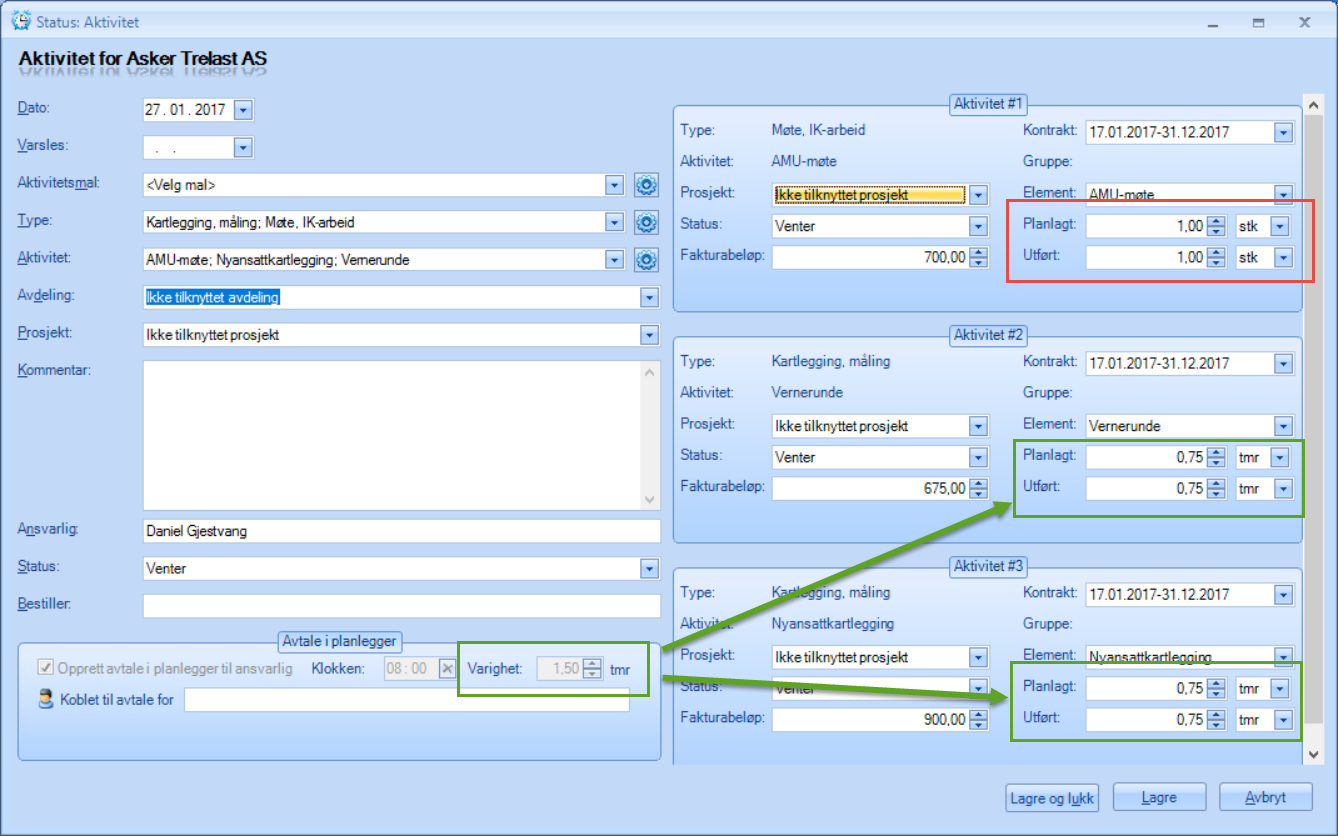Open Planlagt unit stk dropdown in Aktivitet #1
This screenshot has height=836, width=1338.
[x=1279, y=226]
